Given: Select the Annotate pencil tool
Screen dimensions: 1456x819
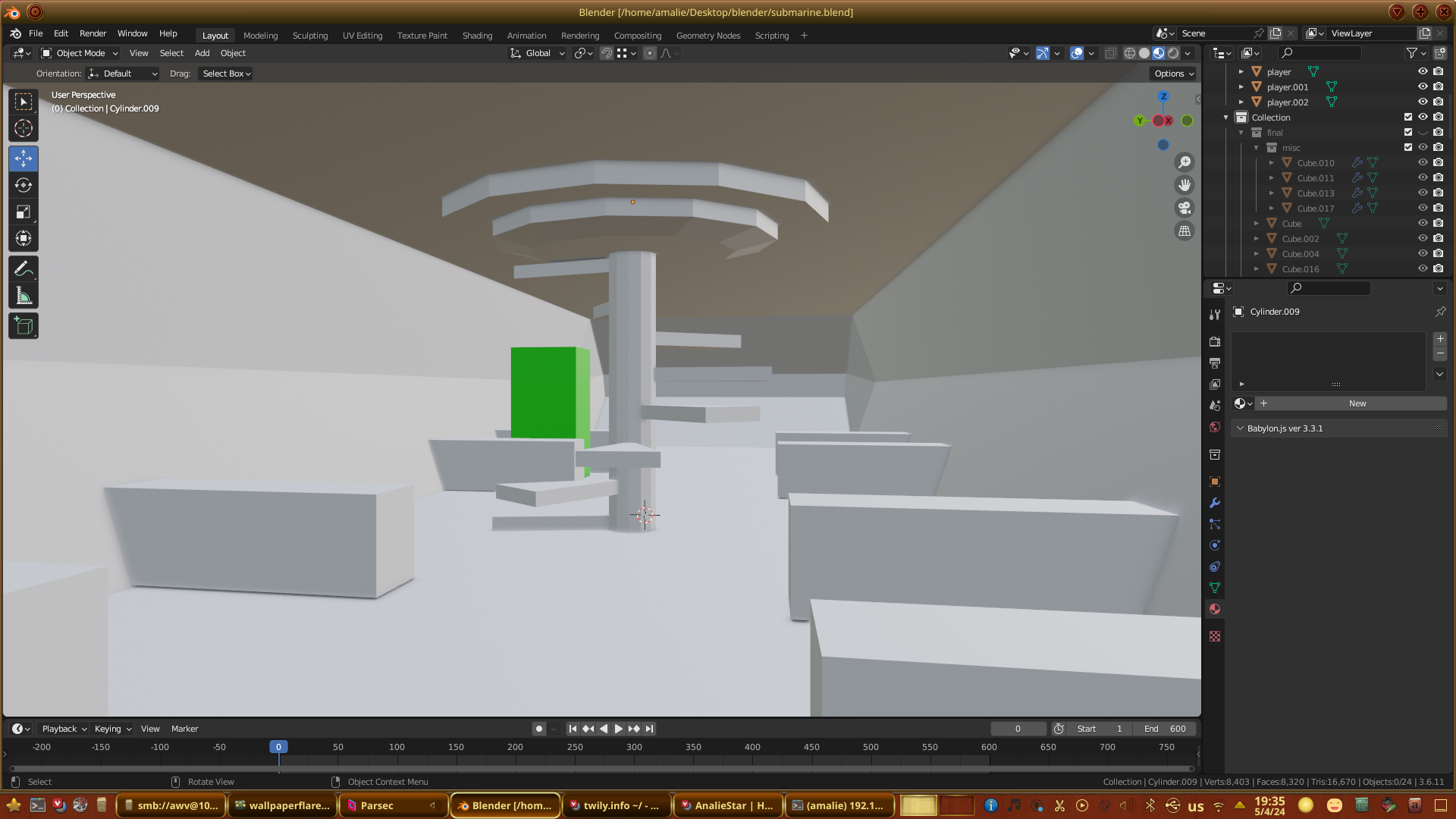Looking at the screenshot, I should point(24,269).
